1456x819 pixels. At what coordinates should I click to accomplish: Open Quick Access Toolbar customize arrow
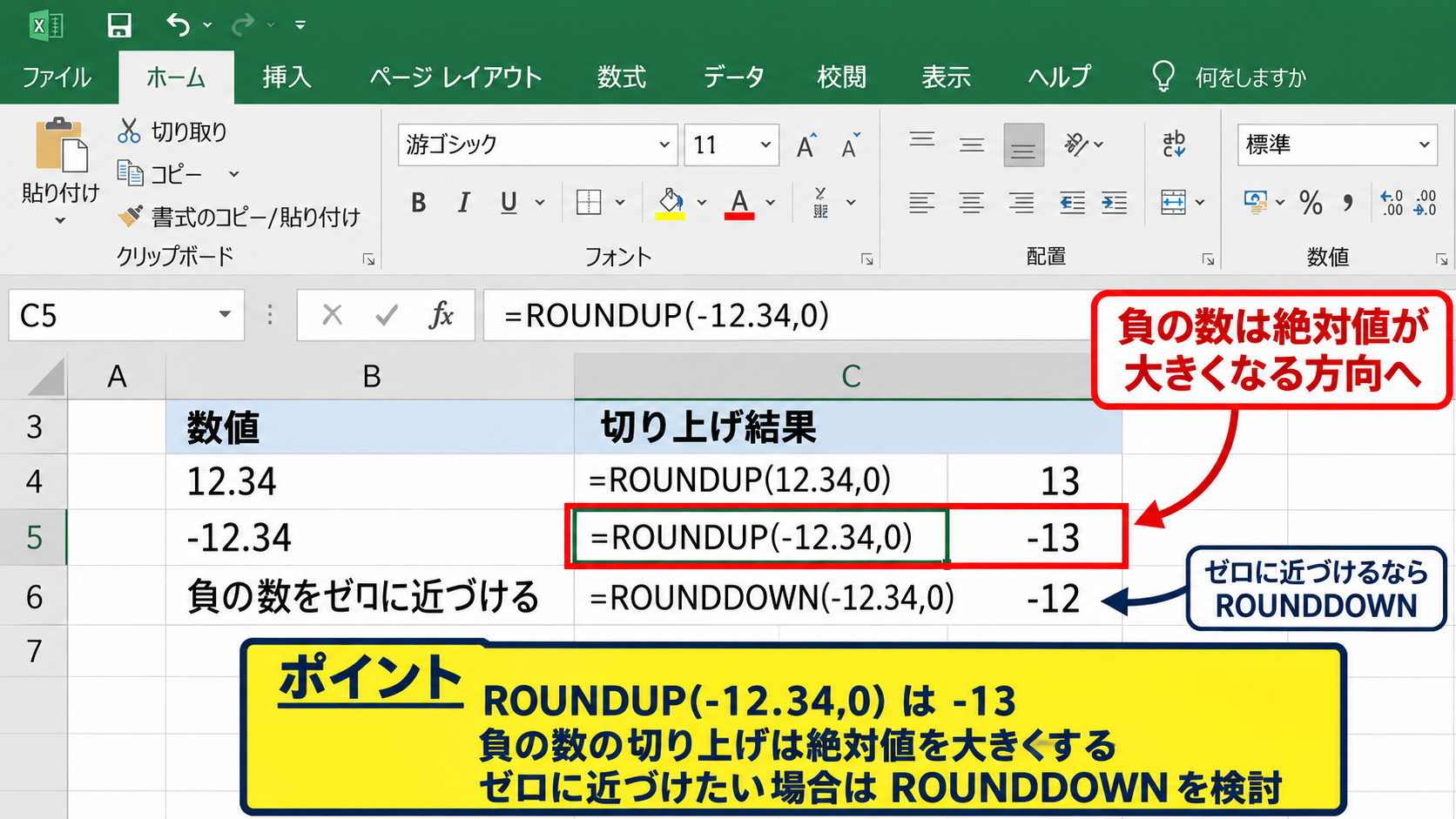point(300,25)
